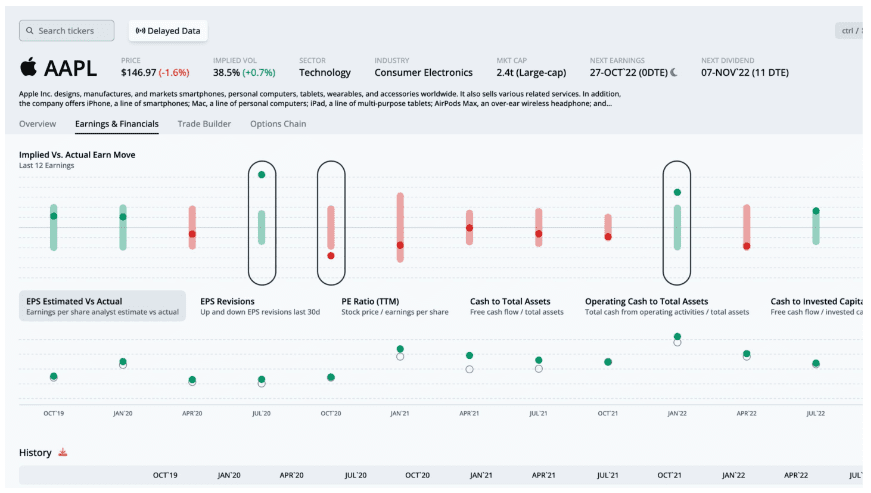
Task: Select the EPS Estimated Vs Actual metric
Action: point(103,306)
